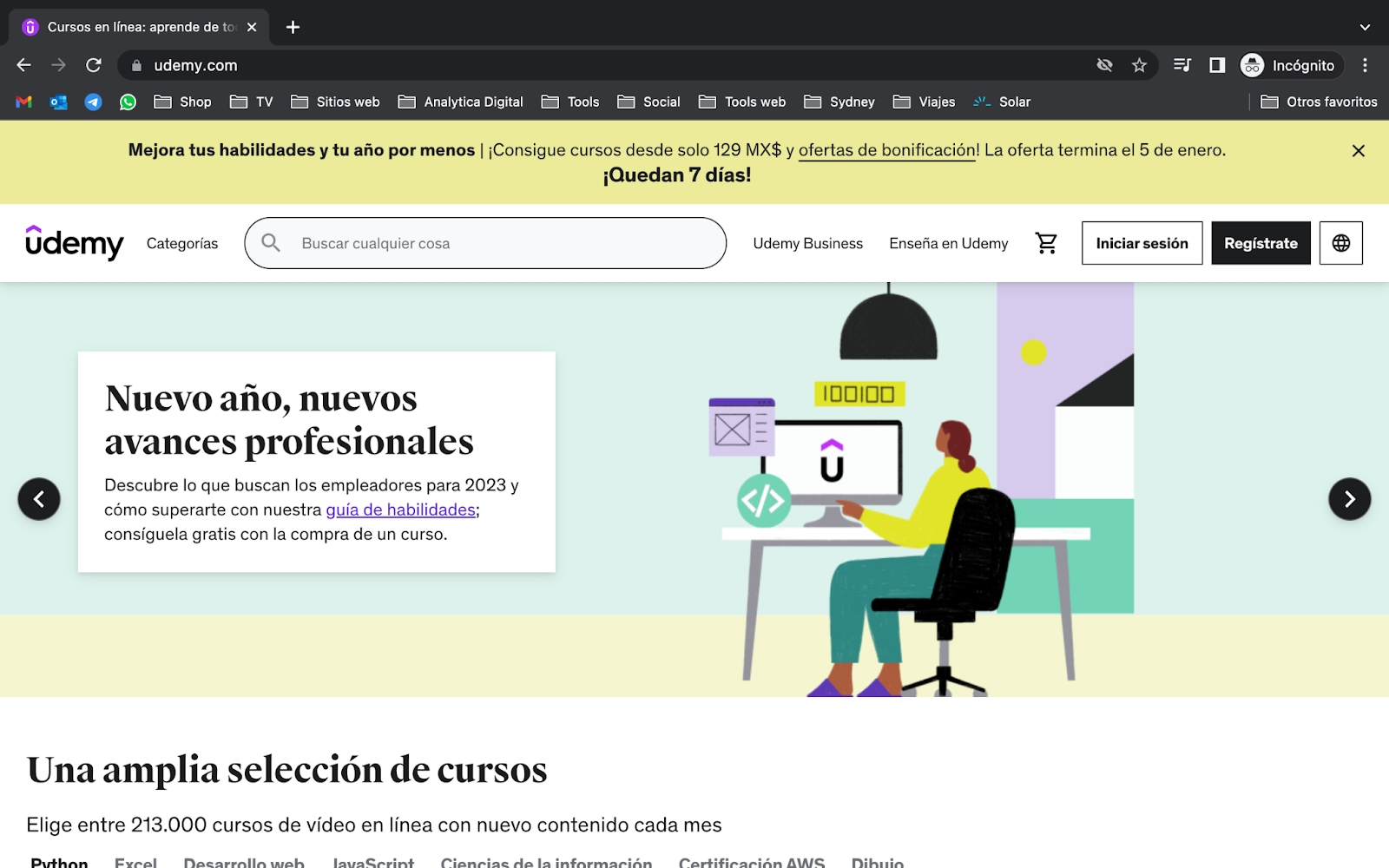1389x868 pixels.
Task: Select the Excel course tab
Action: 135,863
